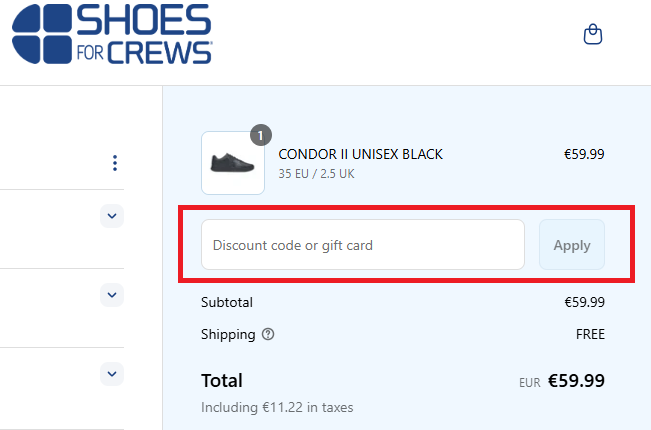Click the 35 EU / 2.5 UK size text

coord(316,173)
